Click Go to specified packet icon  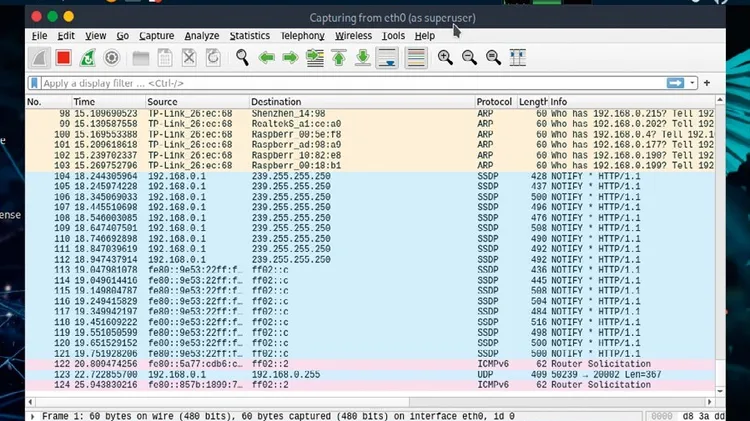[x=315, y=58]
